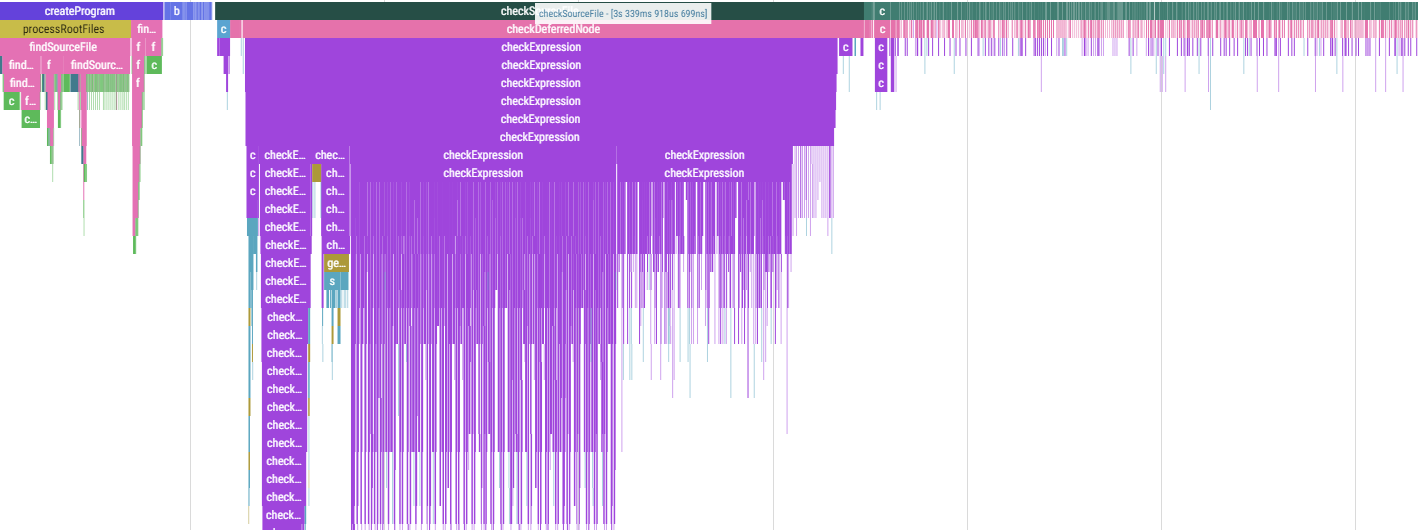Click the lowest green 'c...' block under createProgram
Screen dimensions: 1418x530
30,119
